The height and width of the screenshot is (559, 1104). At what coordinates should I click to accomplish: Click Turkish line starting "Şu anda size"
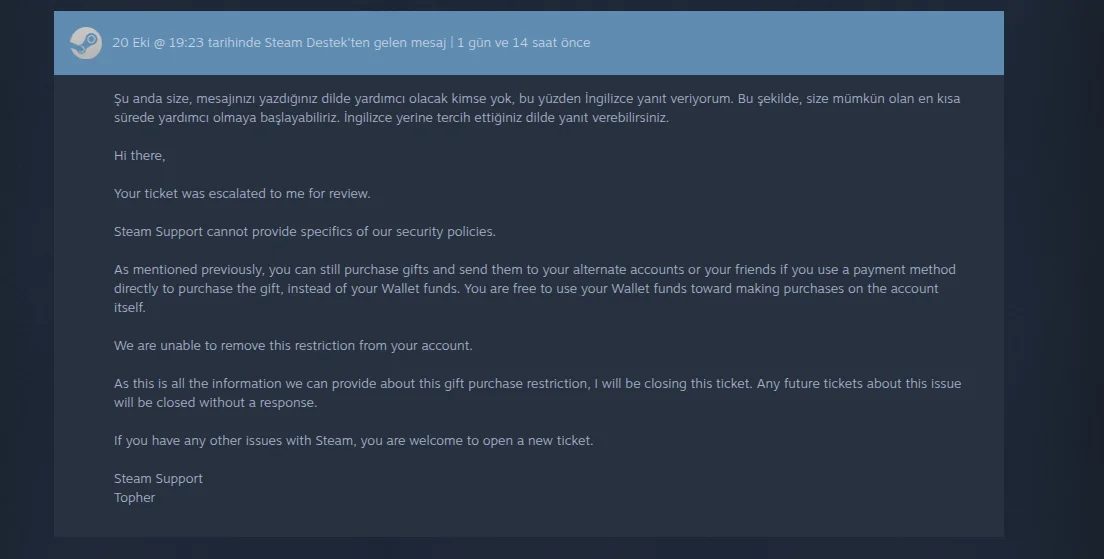(400, 99)
